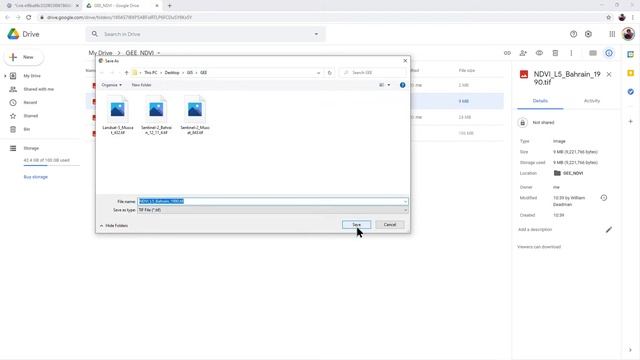Click the Get link icon
640x360 pixels.
(x=507, y=53)
